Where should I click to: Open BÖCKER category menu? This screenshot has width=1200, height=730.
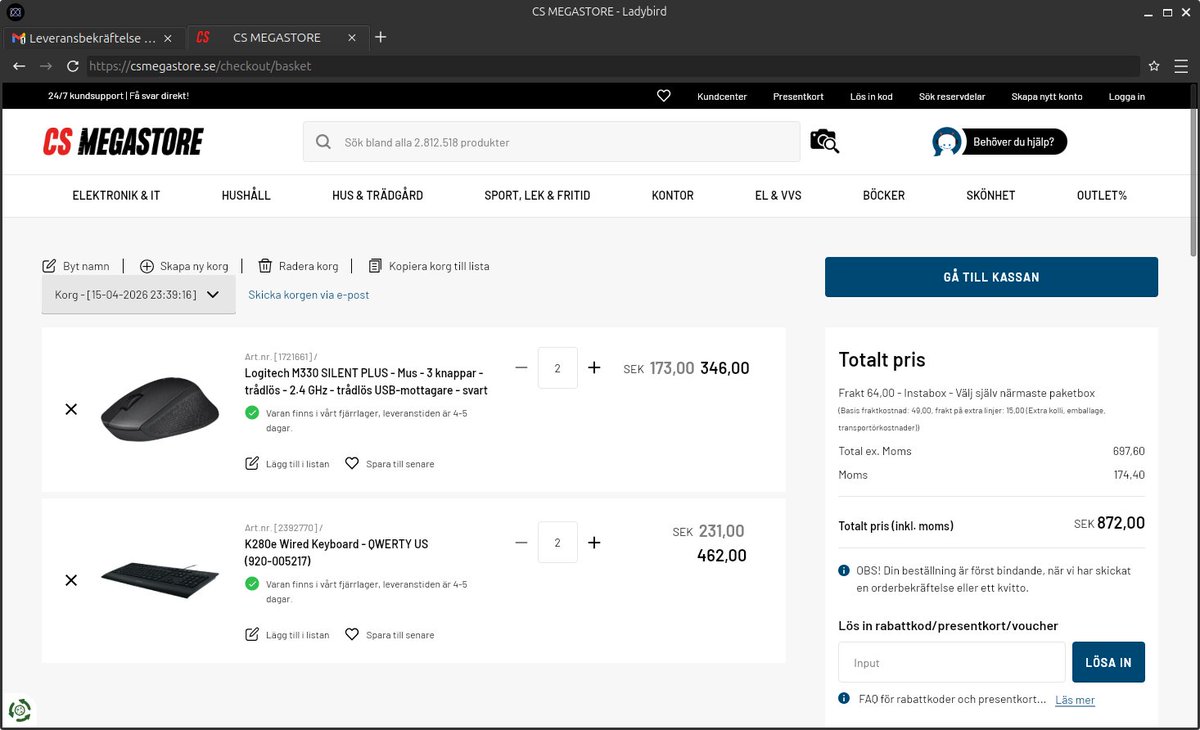pos(884,195)
